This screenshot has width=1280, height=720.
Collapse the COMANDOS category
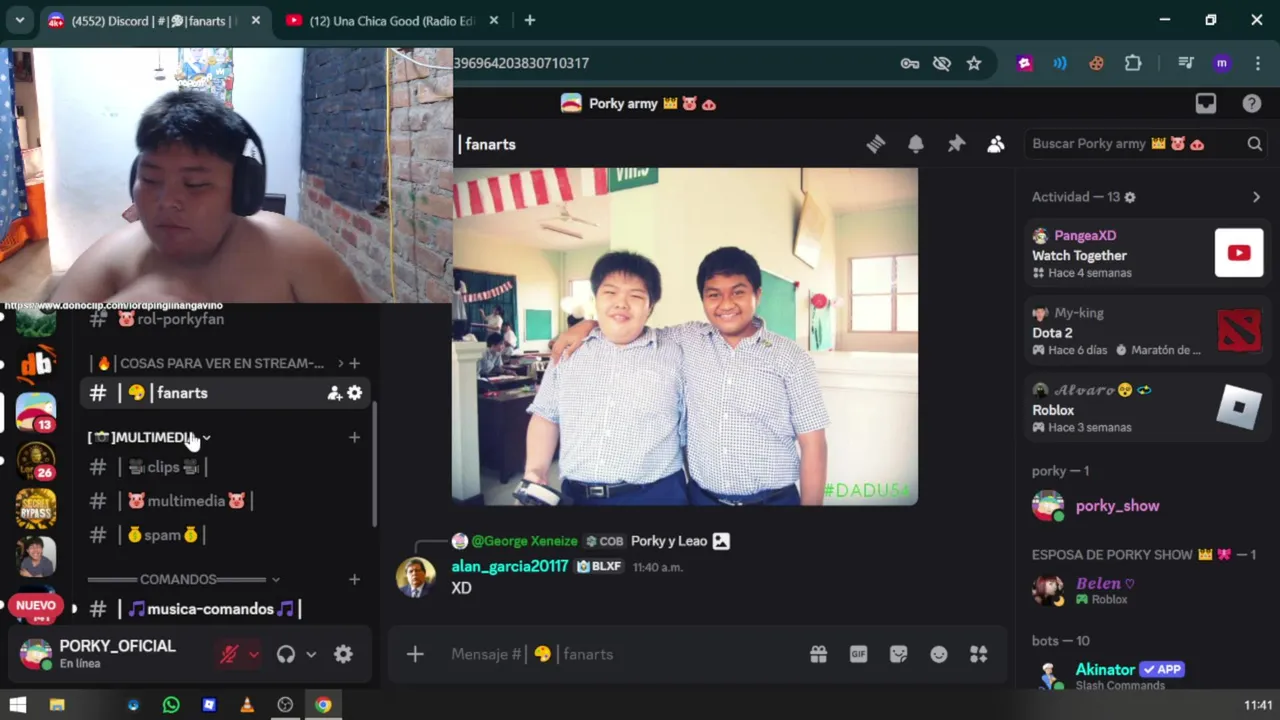point(184,579)
